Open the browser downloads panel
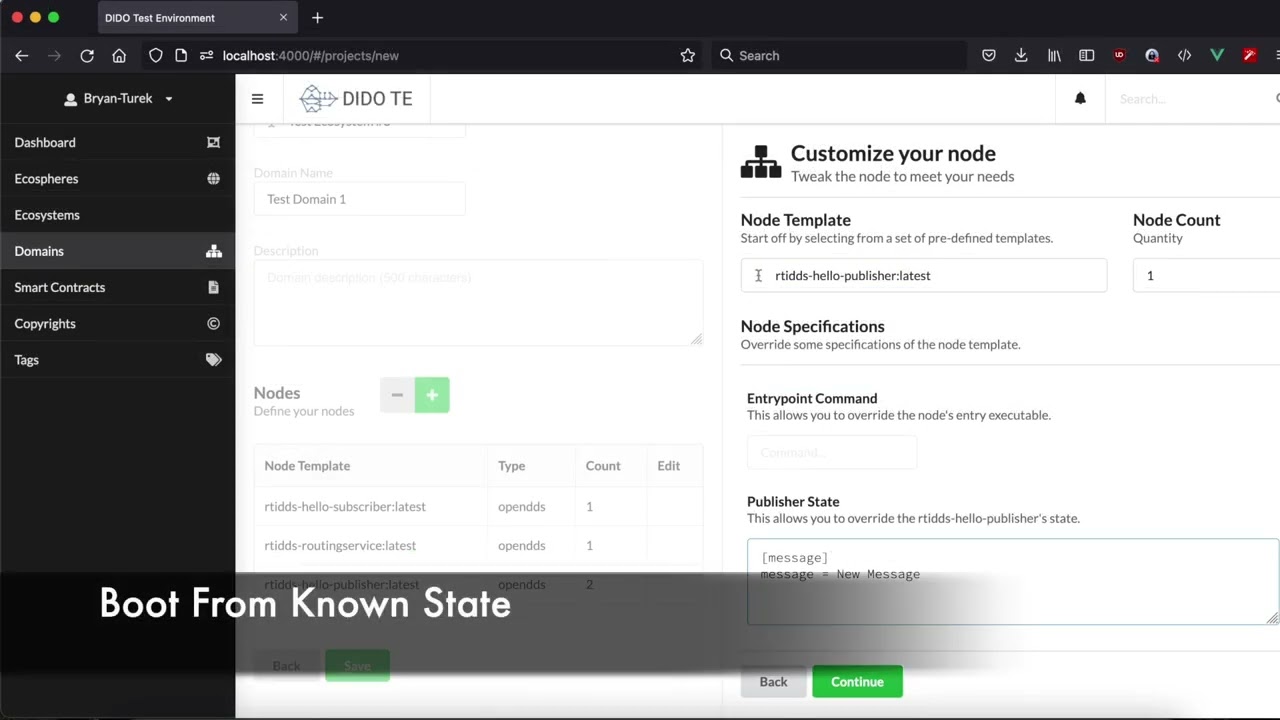 click(x=1021, y=56)
